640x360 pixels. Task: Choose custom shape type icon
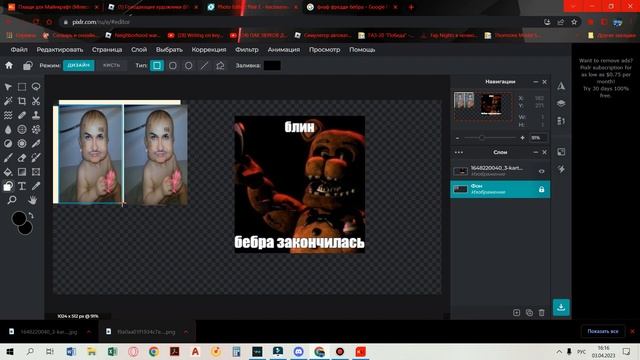[x=220, y=65]
